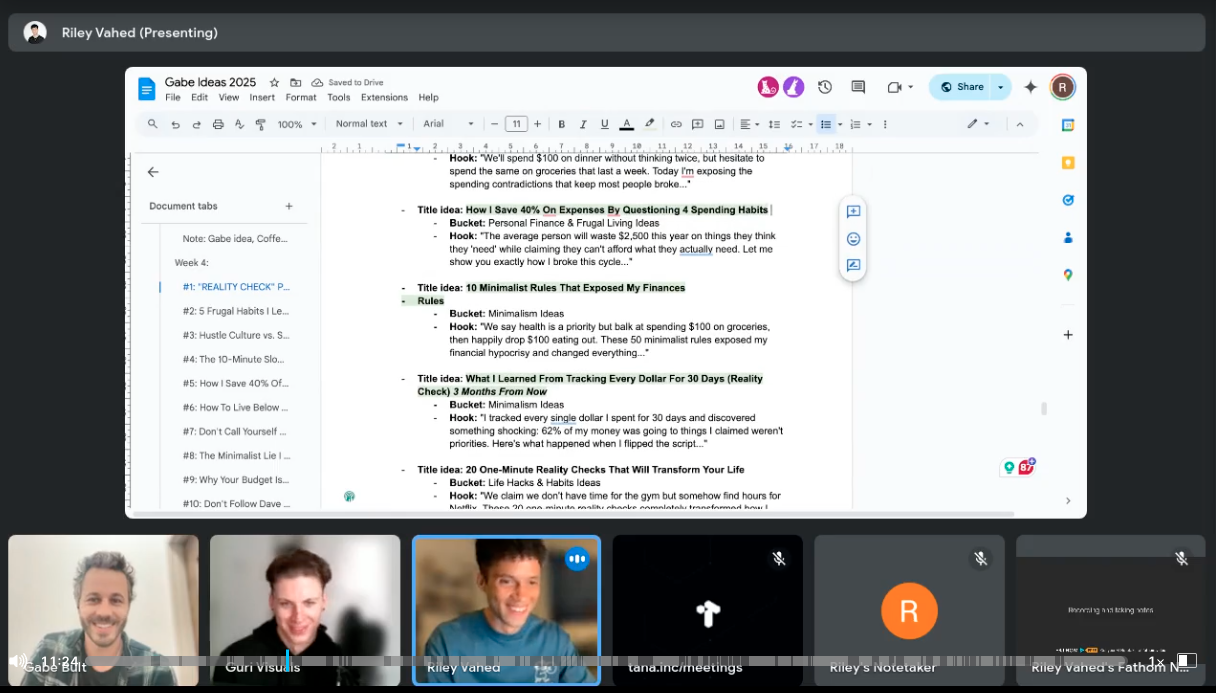This screenshot has height=693, width=1216.
Task: Click the version history clock icon
Action: click(x=825, y=87)
